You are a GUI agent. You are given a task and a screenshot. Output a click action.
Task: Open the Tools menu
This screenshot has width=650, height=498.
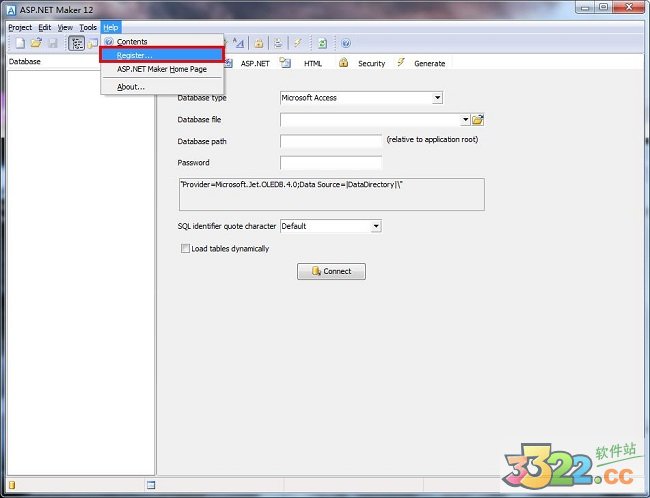coord(88,27)
